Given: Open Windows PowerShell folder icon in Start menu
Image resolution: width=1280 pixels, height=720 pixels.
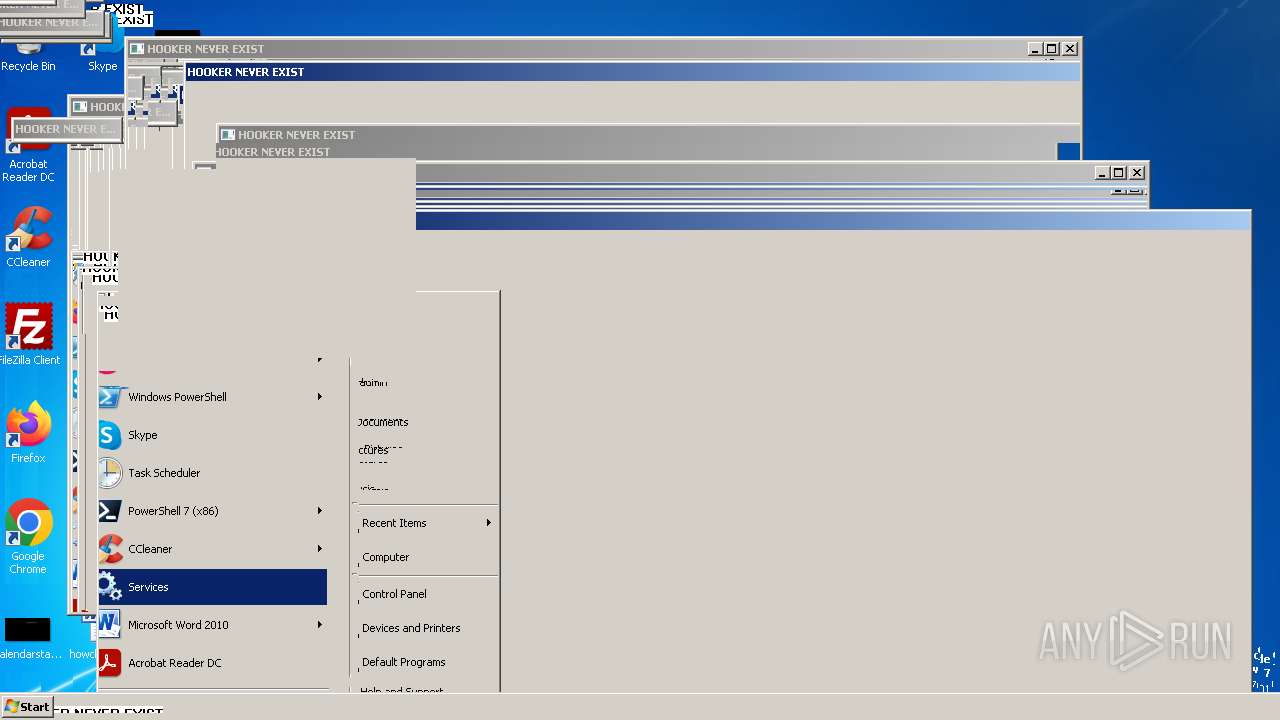Looking at the screenshot, I should pyautogui.click(x=110, y=397).
